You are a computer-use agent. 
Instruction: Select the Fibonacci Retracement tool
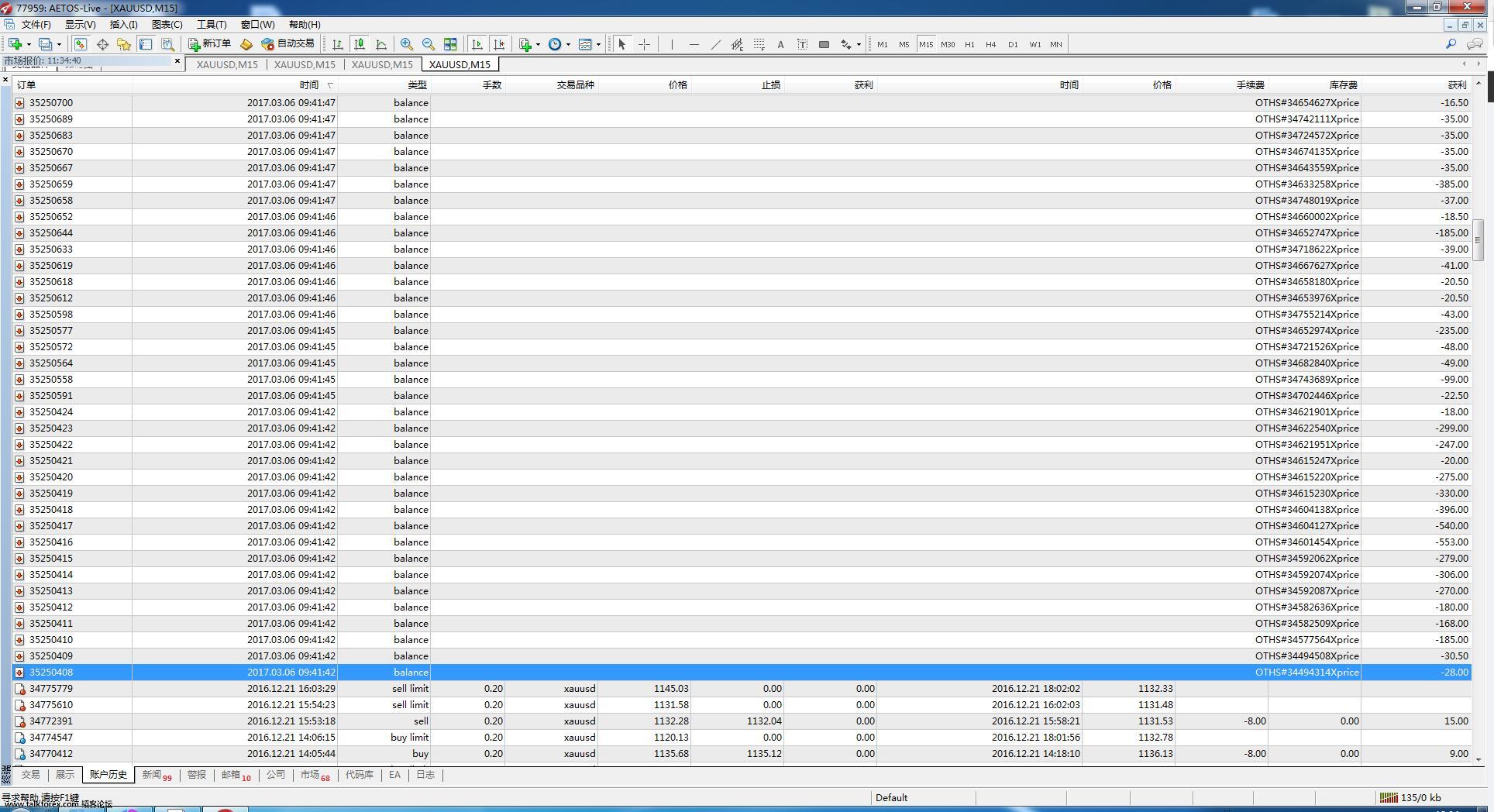[x=759, y=44]
